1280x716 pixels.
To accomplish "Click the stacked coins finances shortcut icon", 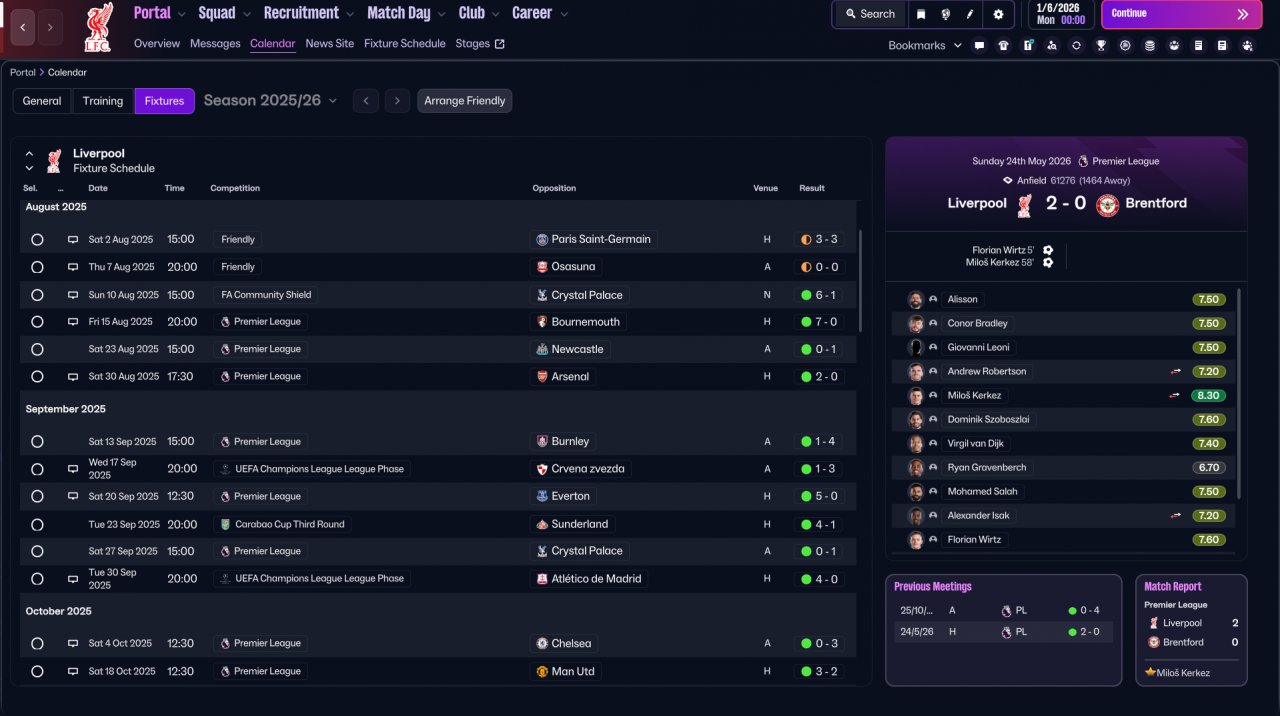I will pyautogui.click(x=1149, y=45).
